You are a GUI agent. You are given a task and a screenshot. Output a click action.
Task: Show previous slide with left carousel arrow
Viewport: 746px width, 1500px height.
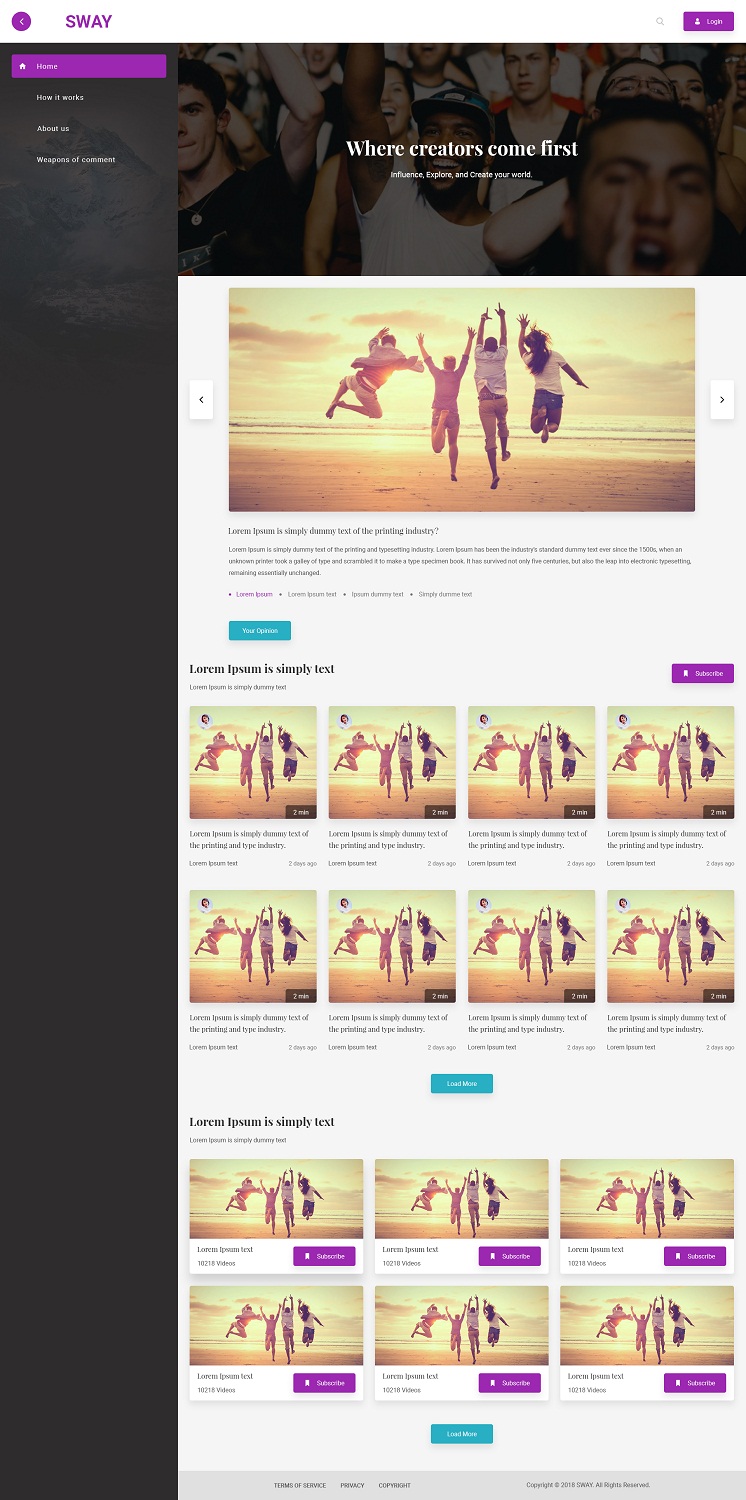201,399
